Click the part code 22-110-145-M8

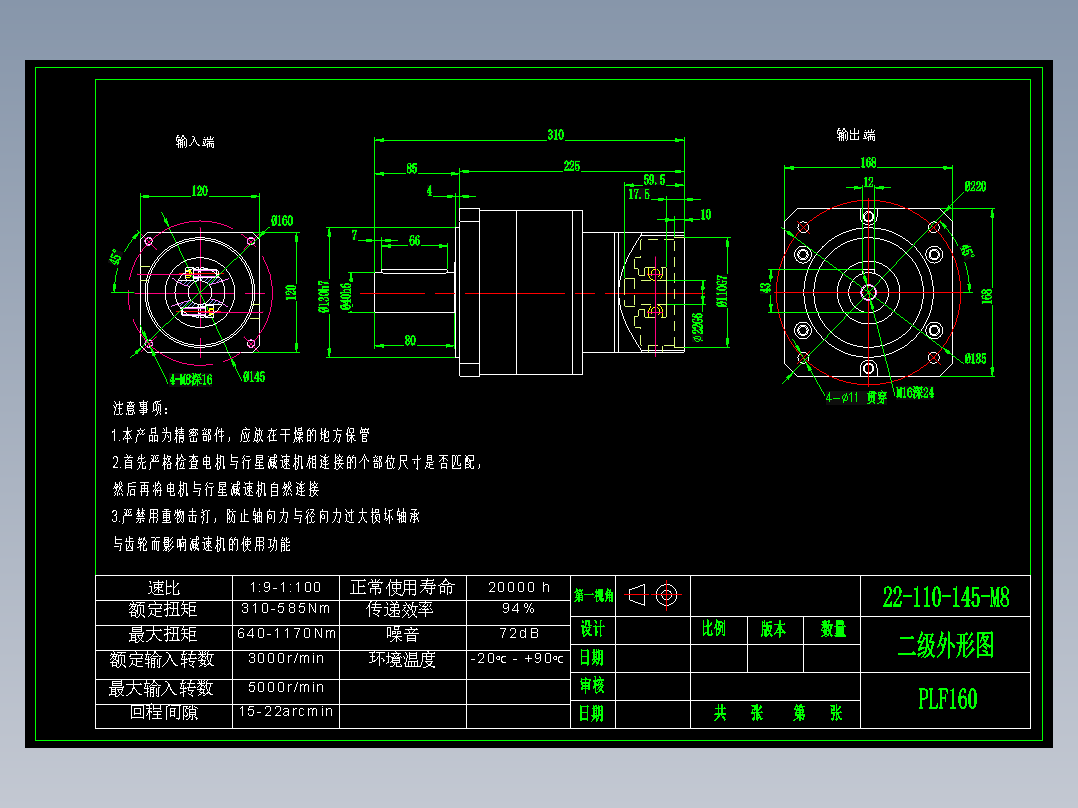click(944, 598)
